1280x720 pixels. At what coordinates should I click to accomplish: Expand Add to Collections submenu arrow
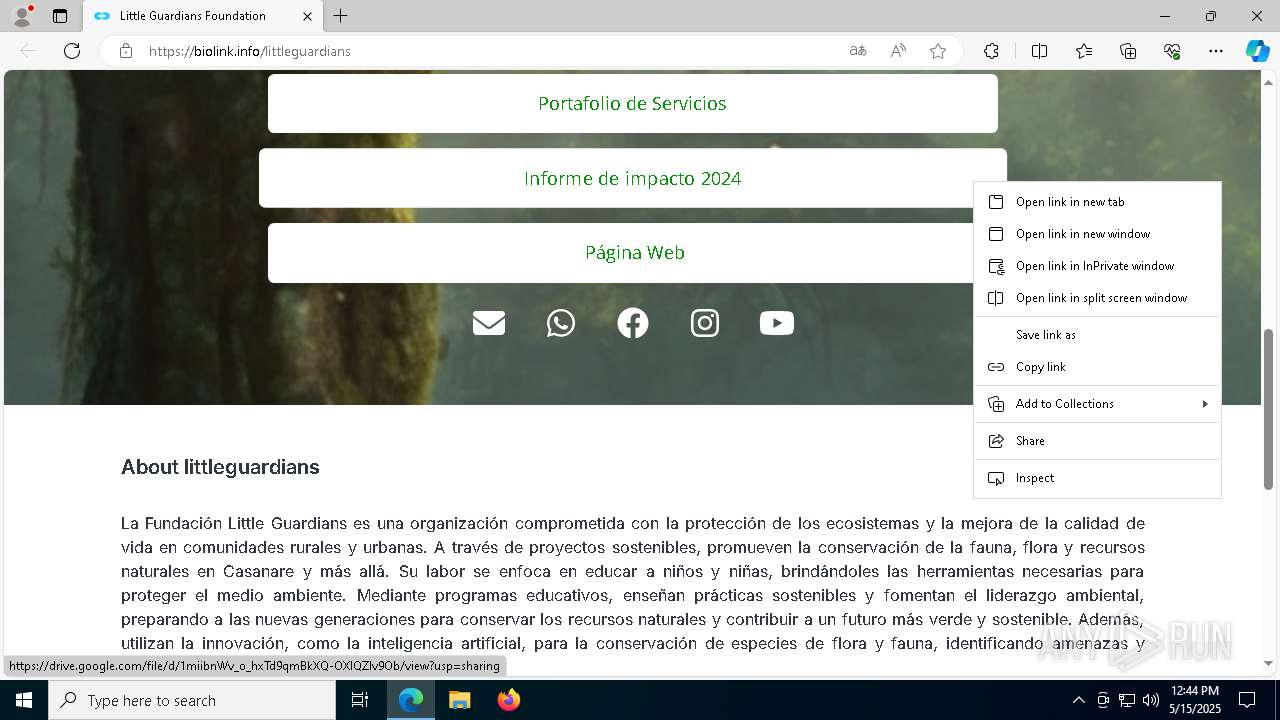(x=1205, y=404)
